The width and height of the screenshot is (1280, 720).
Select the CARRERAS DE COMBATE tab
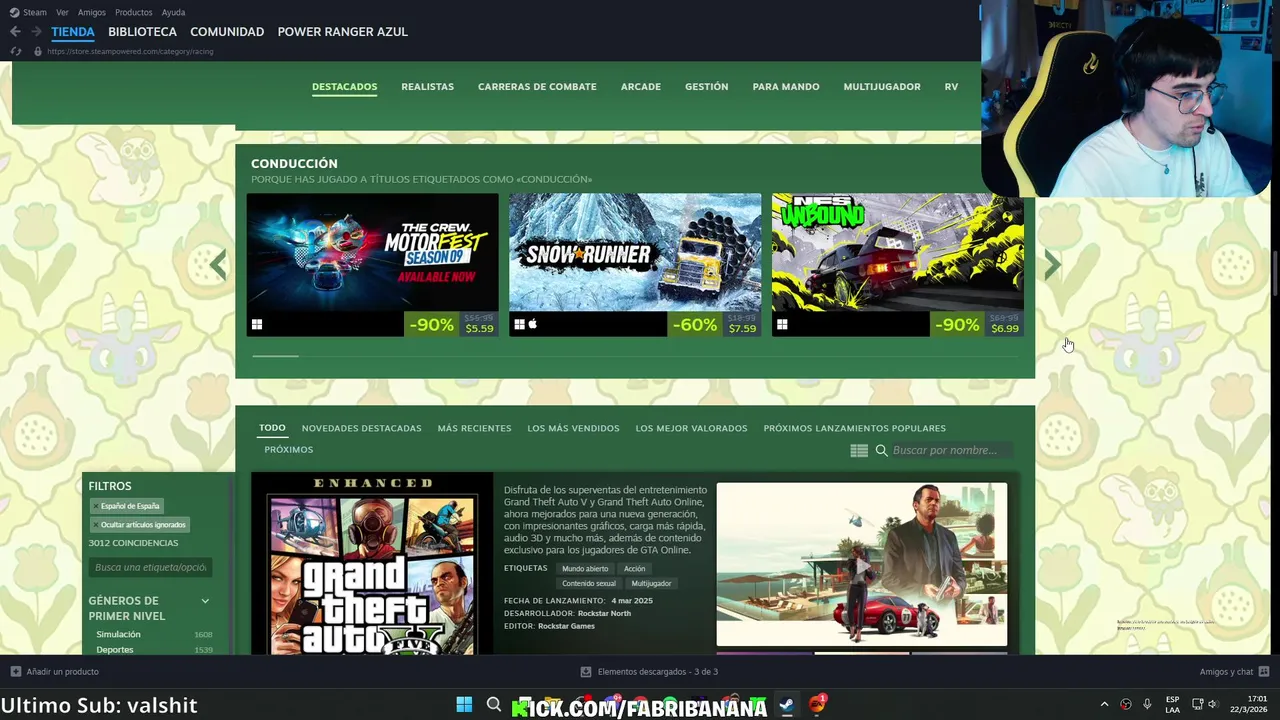tap(537, 87)
